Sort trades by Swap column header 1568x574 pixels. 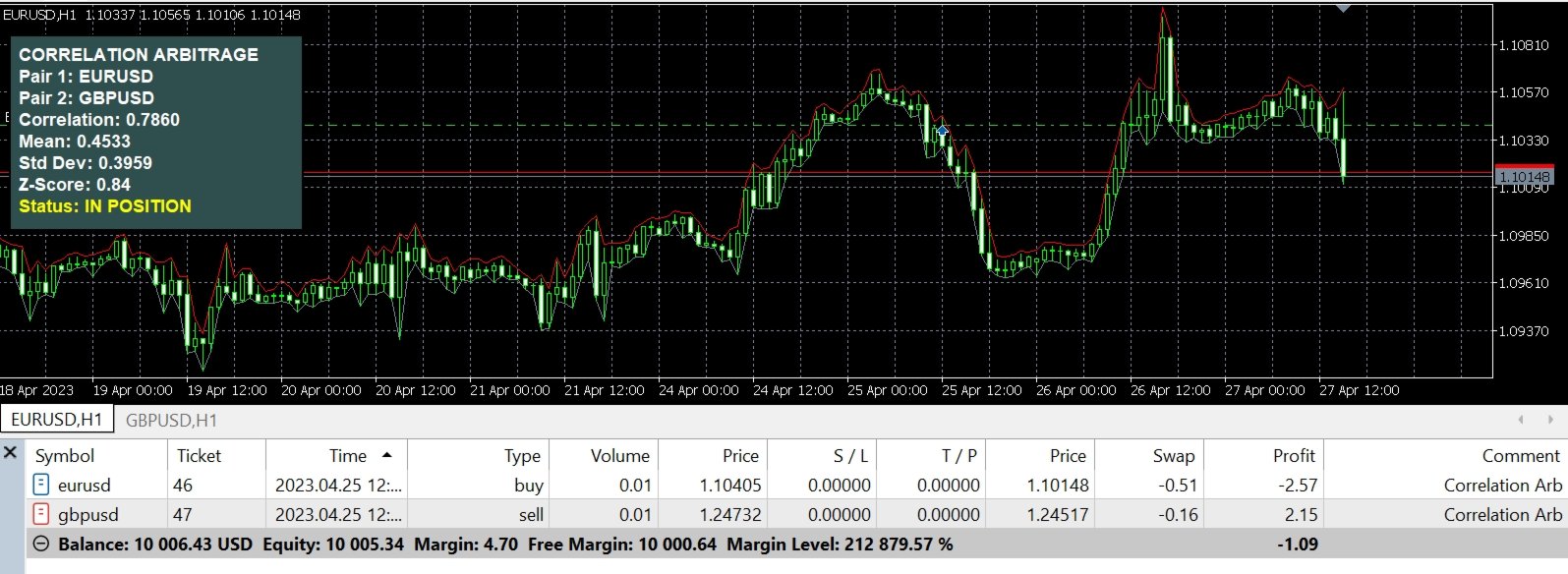coord(1149,455)
